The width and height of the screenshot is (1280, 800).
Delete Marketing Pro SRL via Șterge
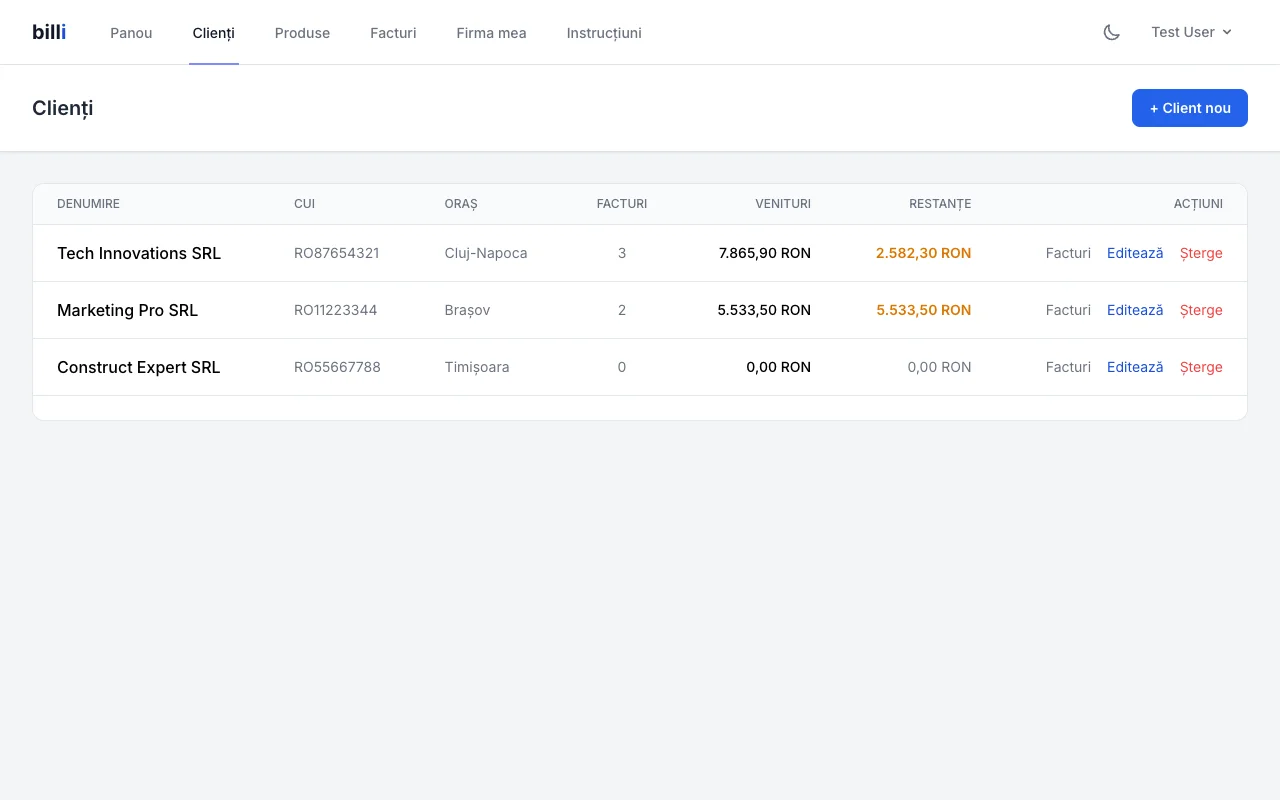click(x=1201, y=310)
